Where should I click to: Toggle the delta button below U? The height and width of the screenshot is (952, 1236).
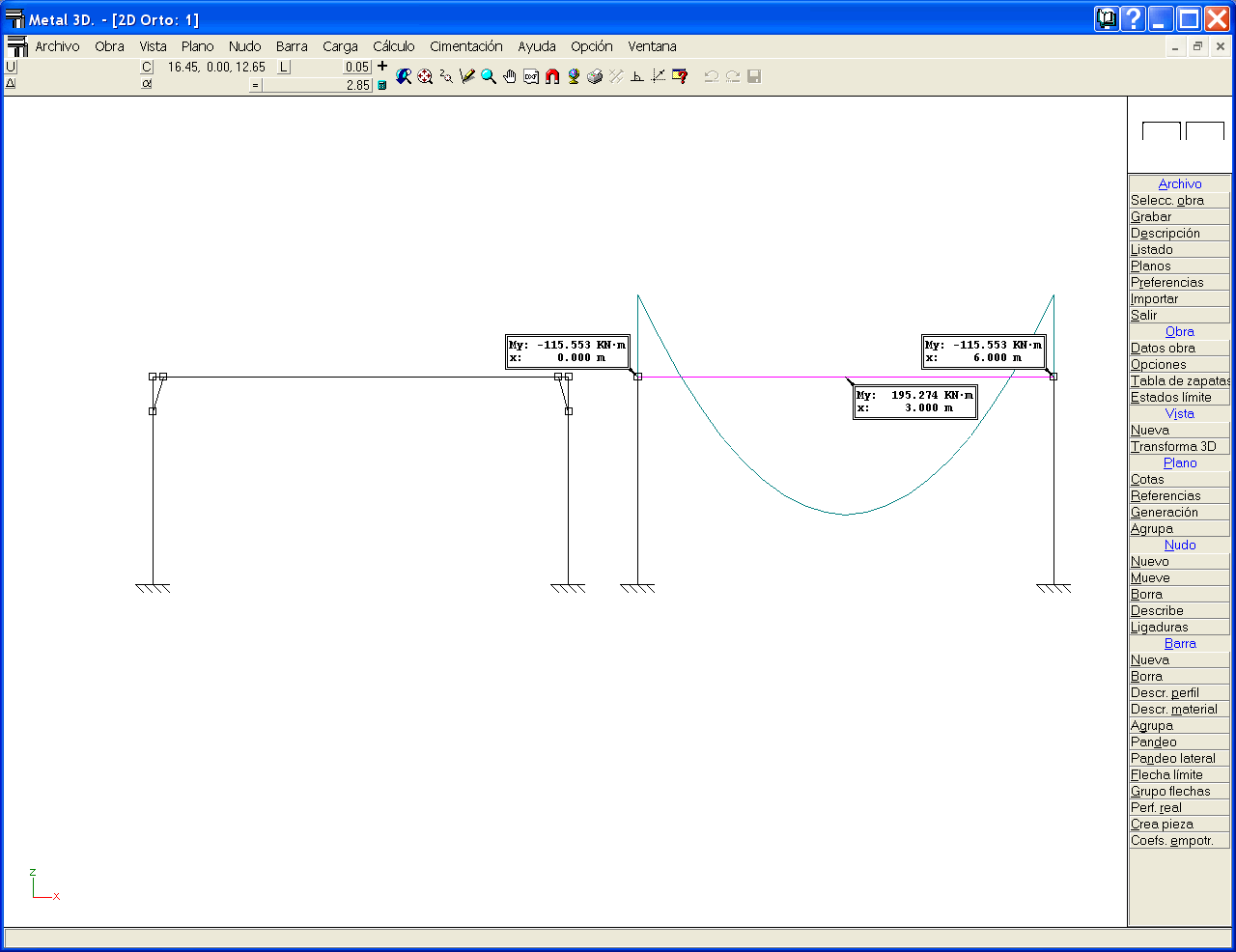[x=11, y=83]
